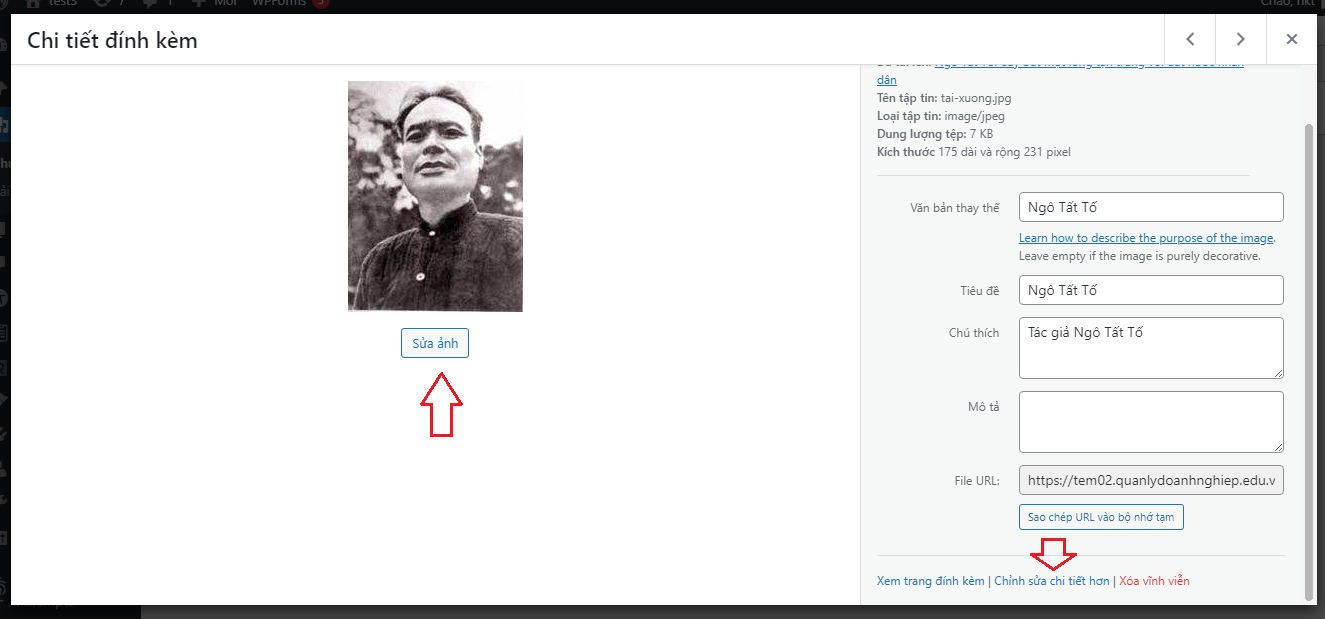Open 'Learn how to describe the purpose' link
The height and width of the screenshot is (619, 1325).
[1146, 238]
